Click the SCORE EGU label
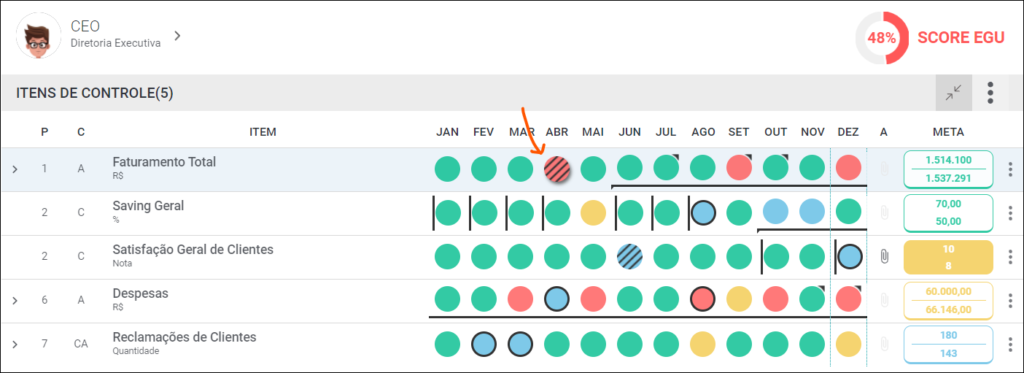 point(961,38)
